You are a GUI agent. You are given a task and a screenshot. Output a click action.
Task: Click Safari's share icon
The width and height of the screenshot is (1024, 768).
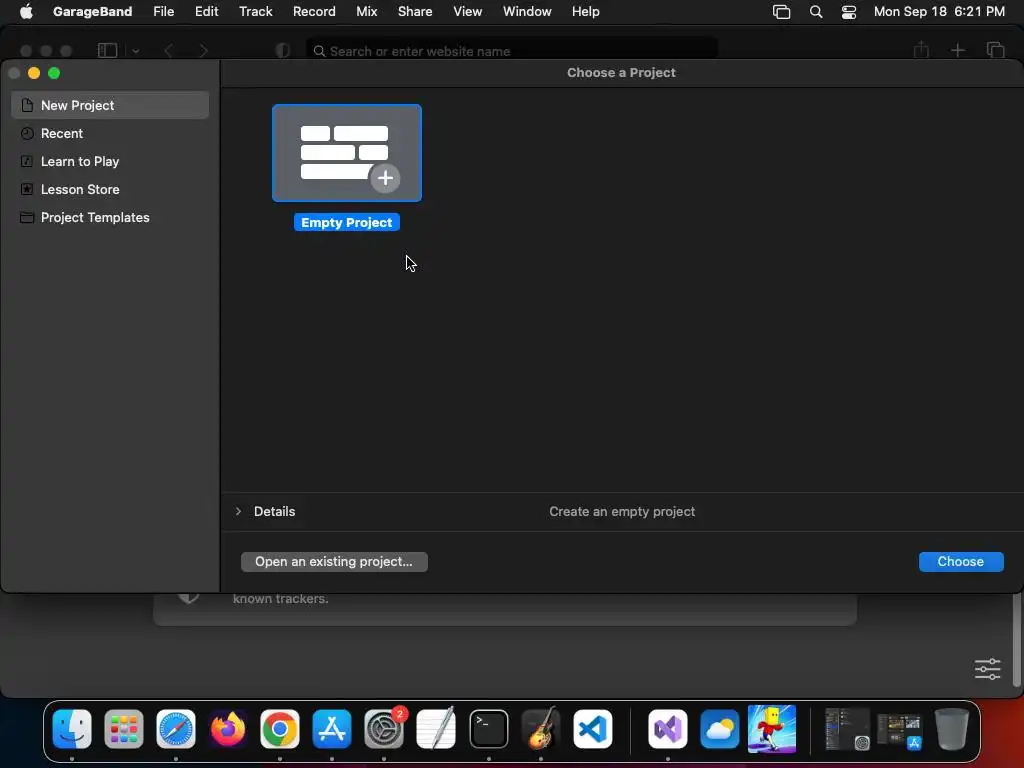[x=921, y=50]
